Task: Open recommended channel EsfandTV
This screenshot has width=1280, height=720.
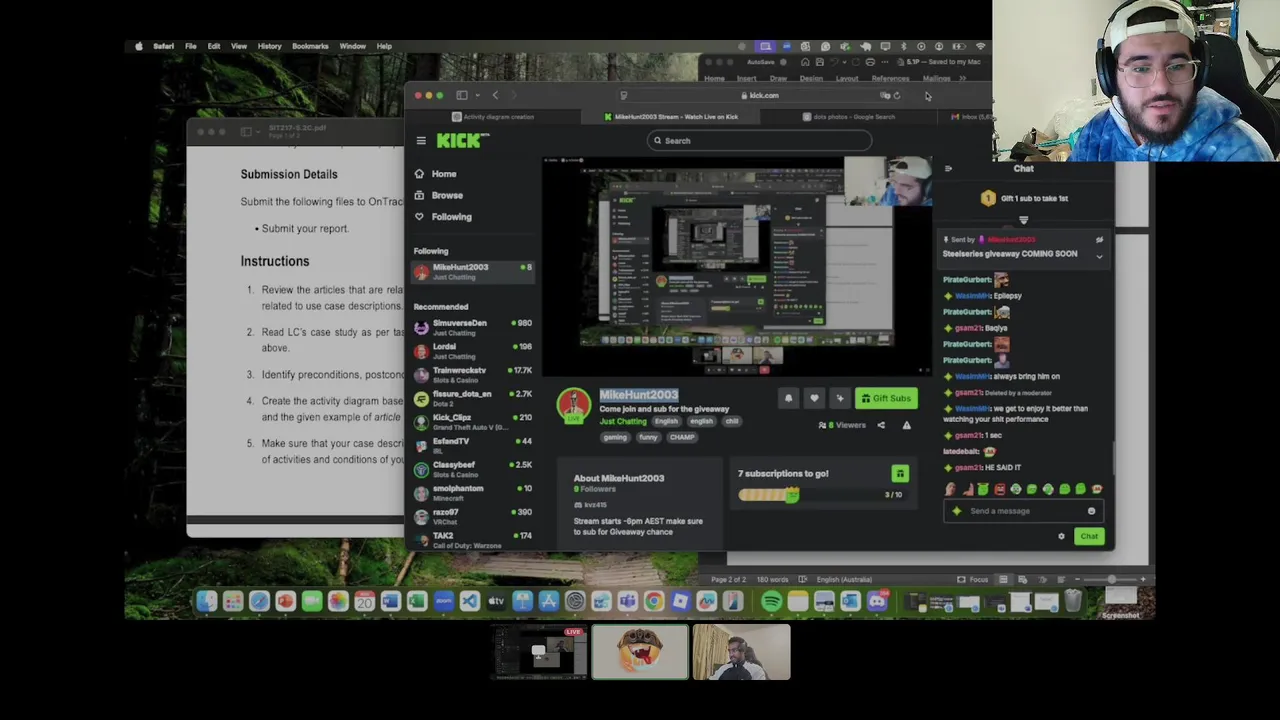Action: (473, 445)
